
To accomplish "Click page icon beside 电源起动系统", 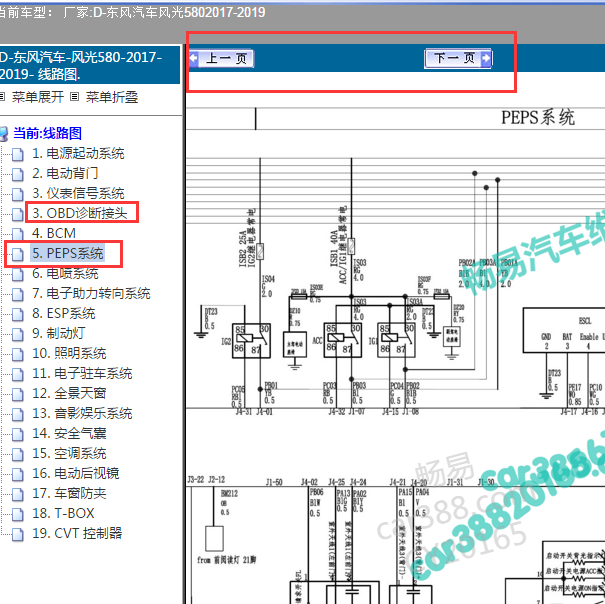I will click(x=17, y=154).
